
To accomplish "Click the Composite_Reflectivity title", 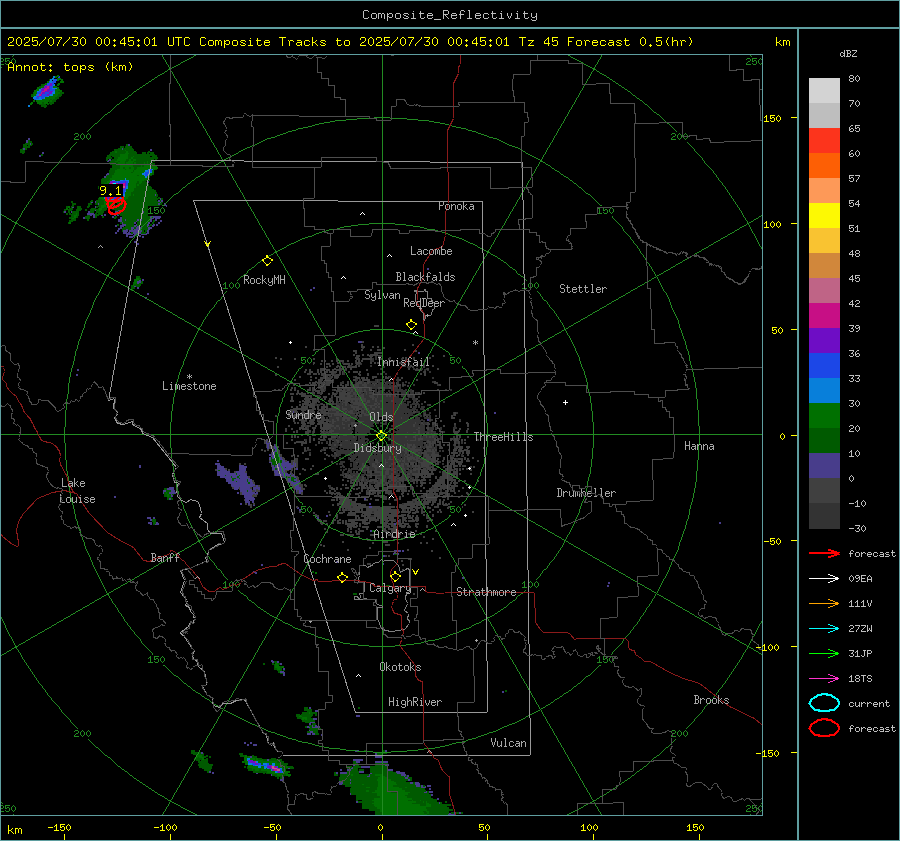I will (x=450, y=15).
